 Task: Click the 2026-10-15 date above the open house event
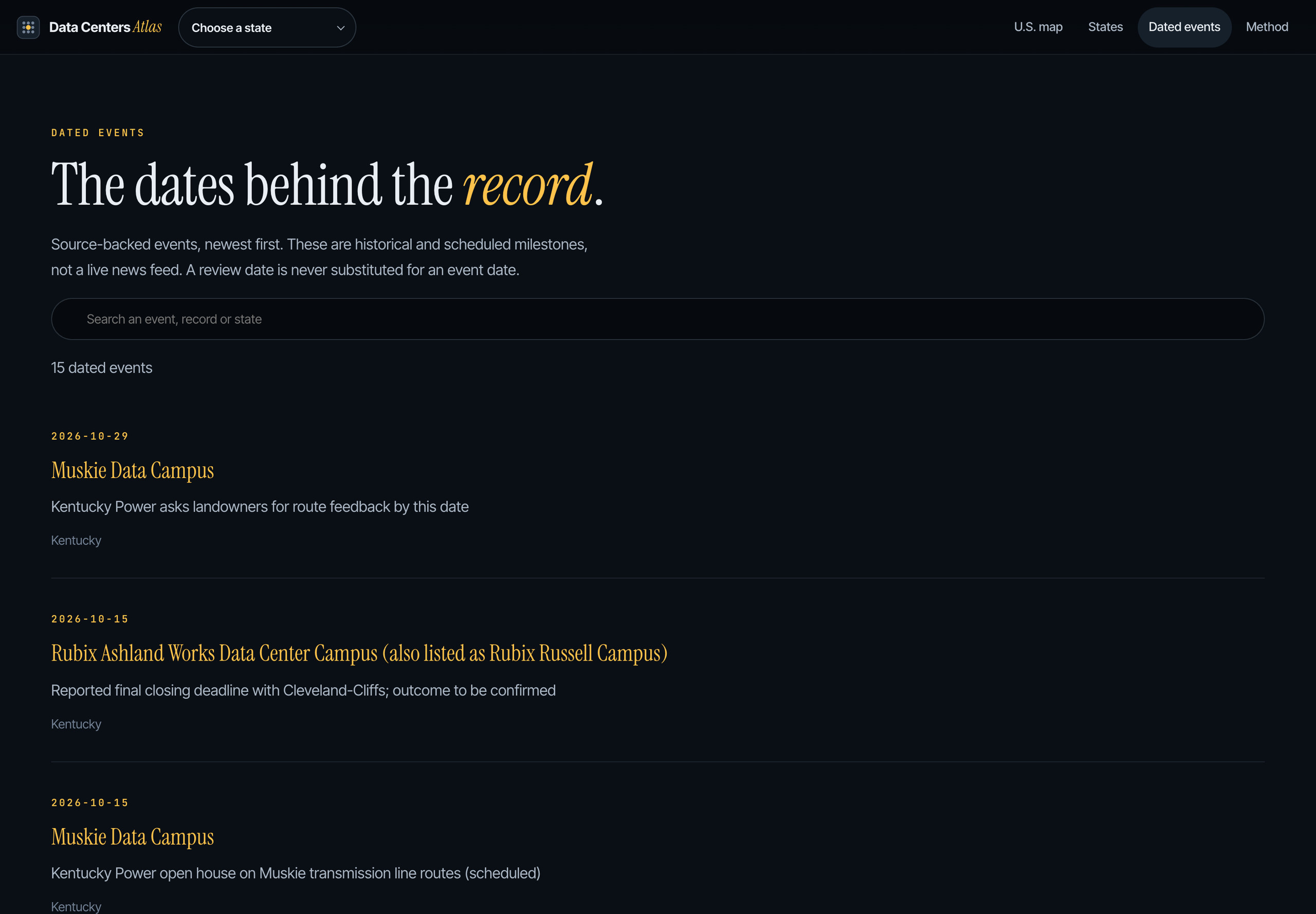(89, 803)
